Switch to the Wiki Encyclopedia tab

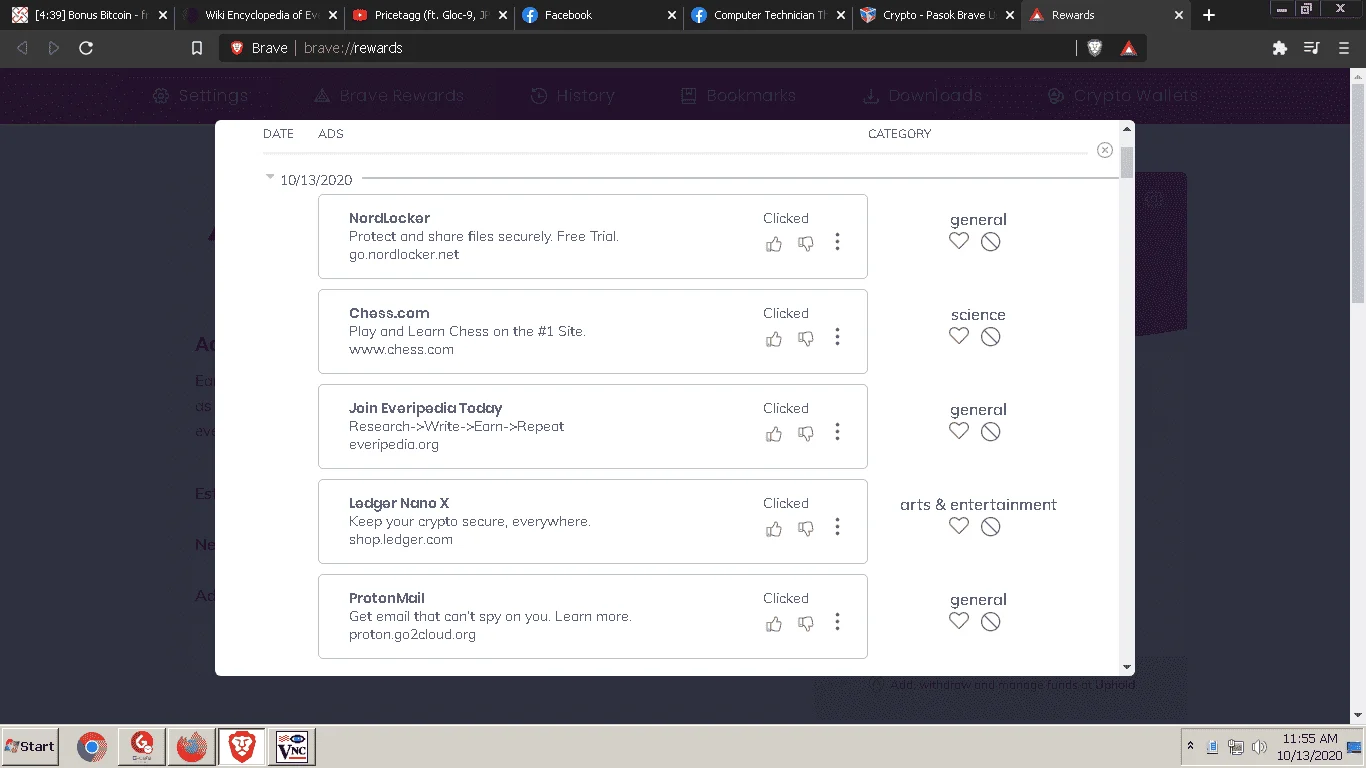[258, 15]
